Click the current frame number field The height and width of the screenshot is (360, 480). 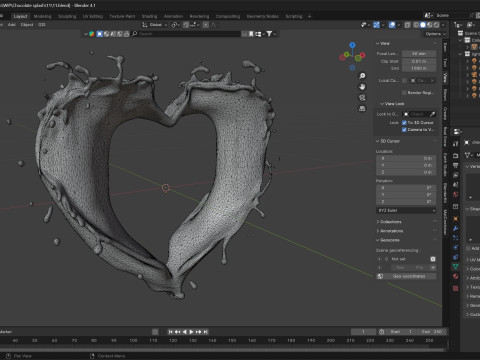[x=363, y=332]
